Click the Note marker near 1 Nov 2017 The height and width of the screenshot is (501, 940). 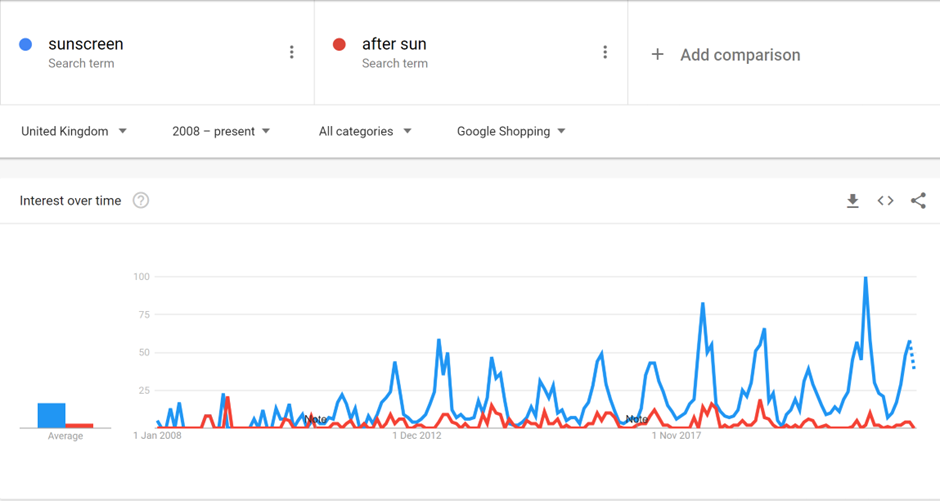point(637,419)
